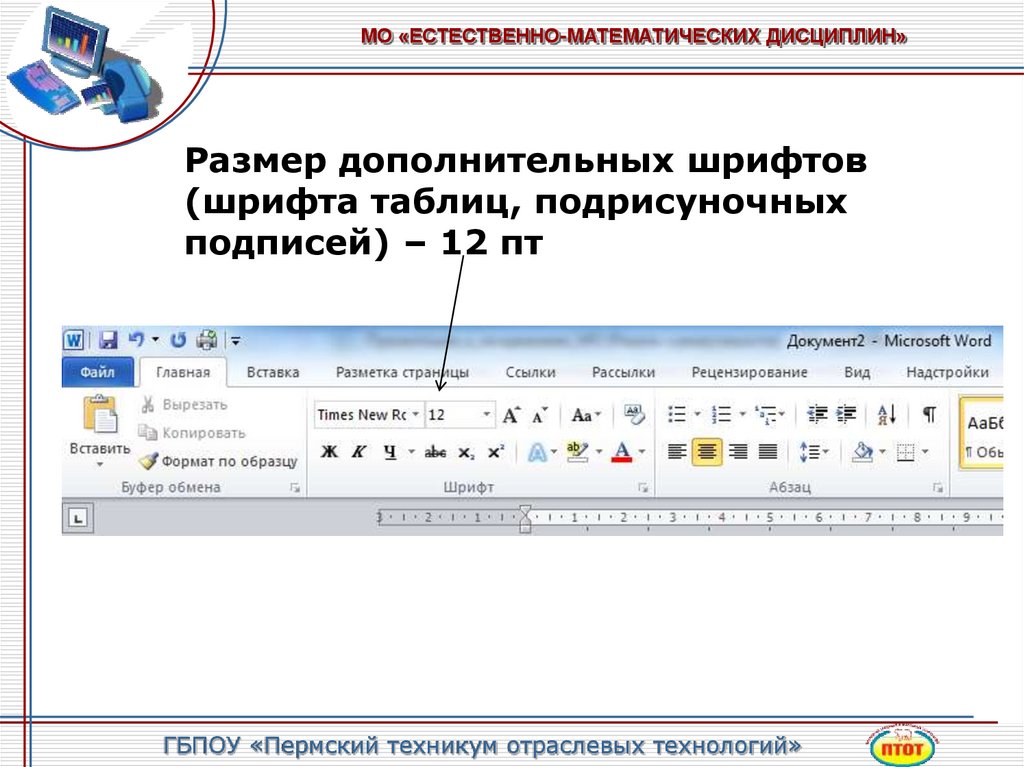Viewport: 1024px width, 767px height.
Task: Open the undo history dropdown arrow
Action: (155, 340)
